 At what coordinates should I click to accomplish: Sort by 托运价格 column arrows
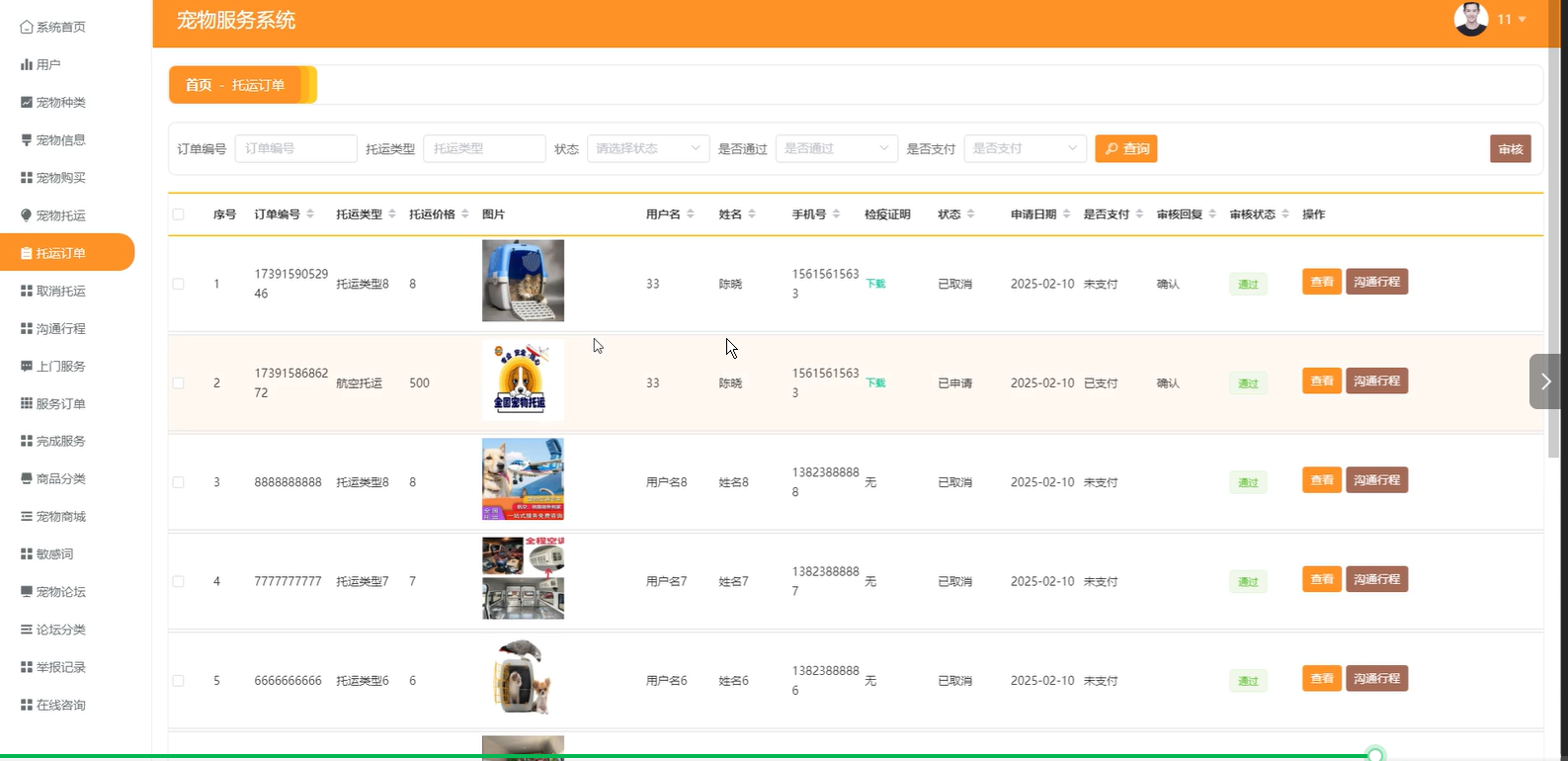click(x=464, y=213)
